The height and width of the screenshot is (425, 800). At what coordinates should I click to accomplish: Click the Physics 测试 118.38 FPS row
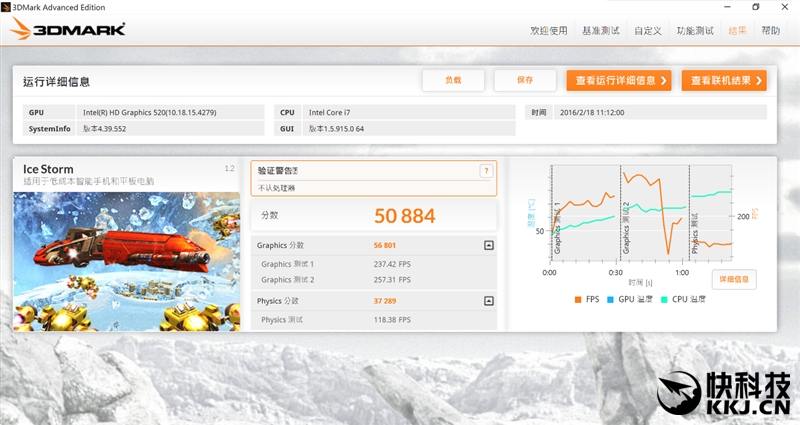click(x=374, y=320)
